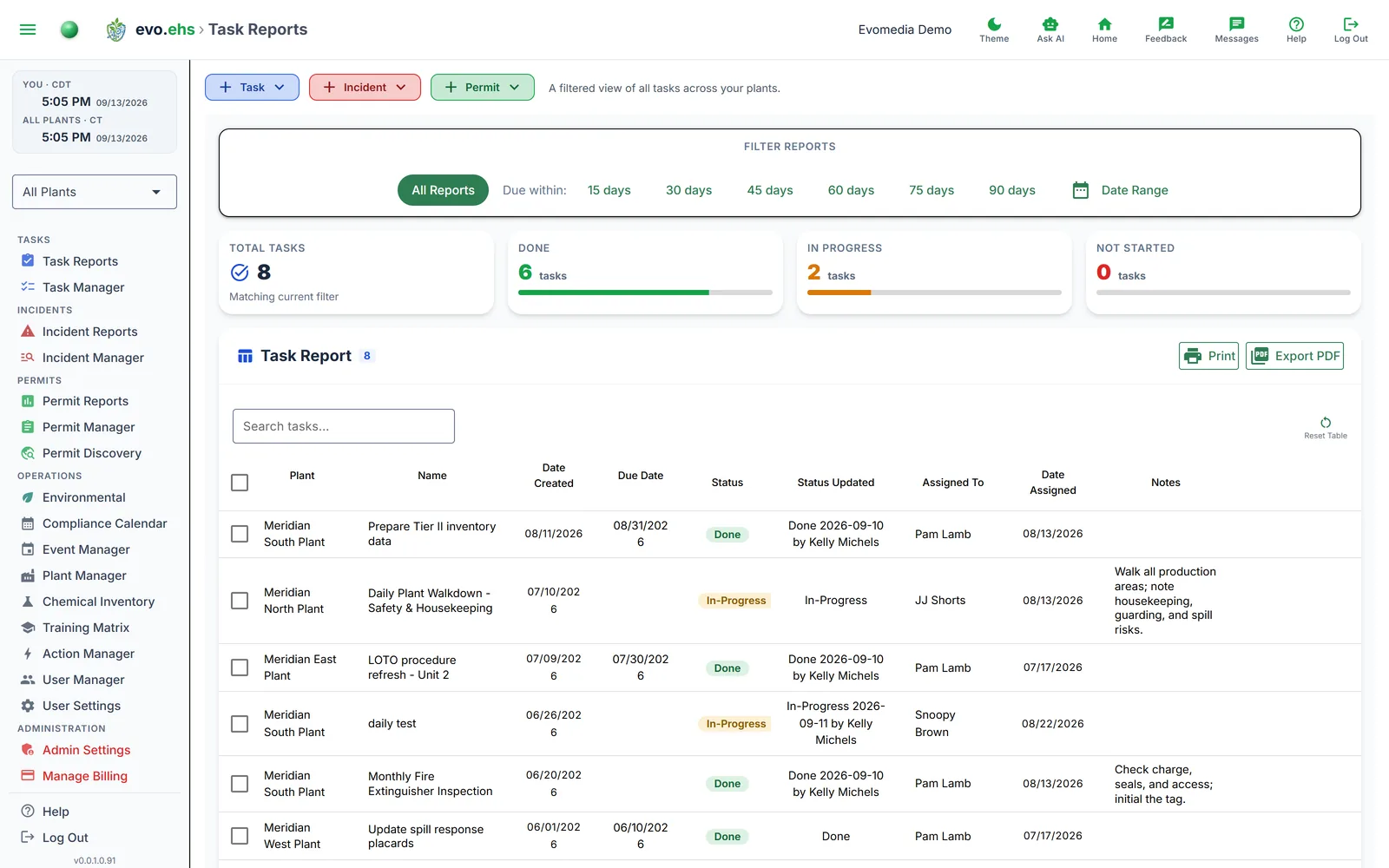Open the All Plants dropdown

95,192
